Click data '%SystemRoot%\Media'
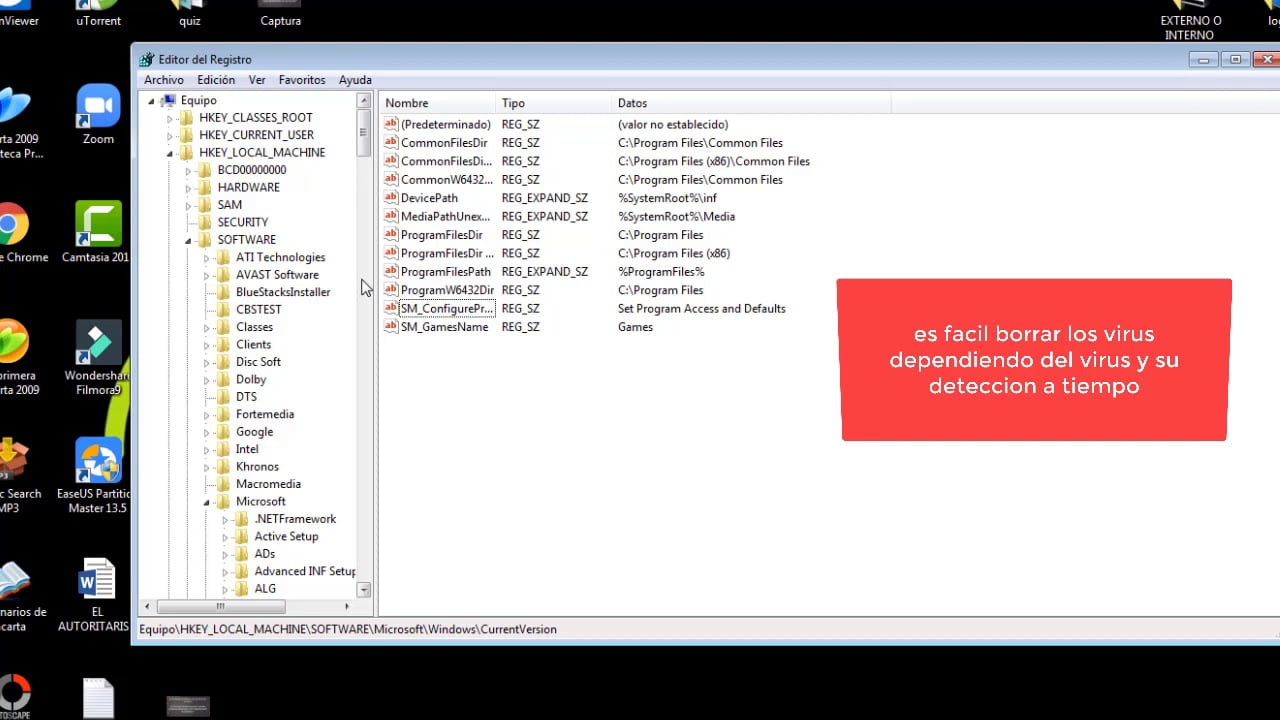 pyautogui.click(x=676, y=216)
